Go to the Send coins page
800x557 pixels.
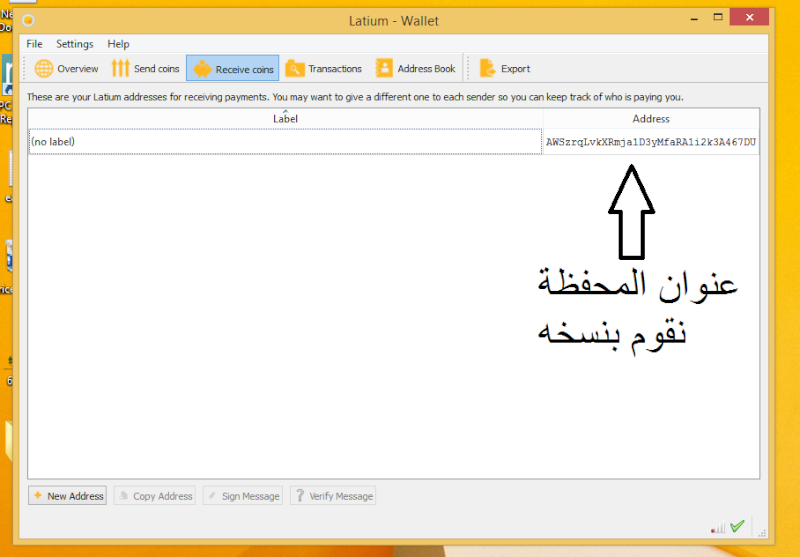pyautogui.click(x=145, y=69)
